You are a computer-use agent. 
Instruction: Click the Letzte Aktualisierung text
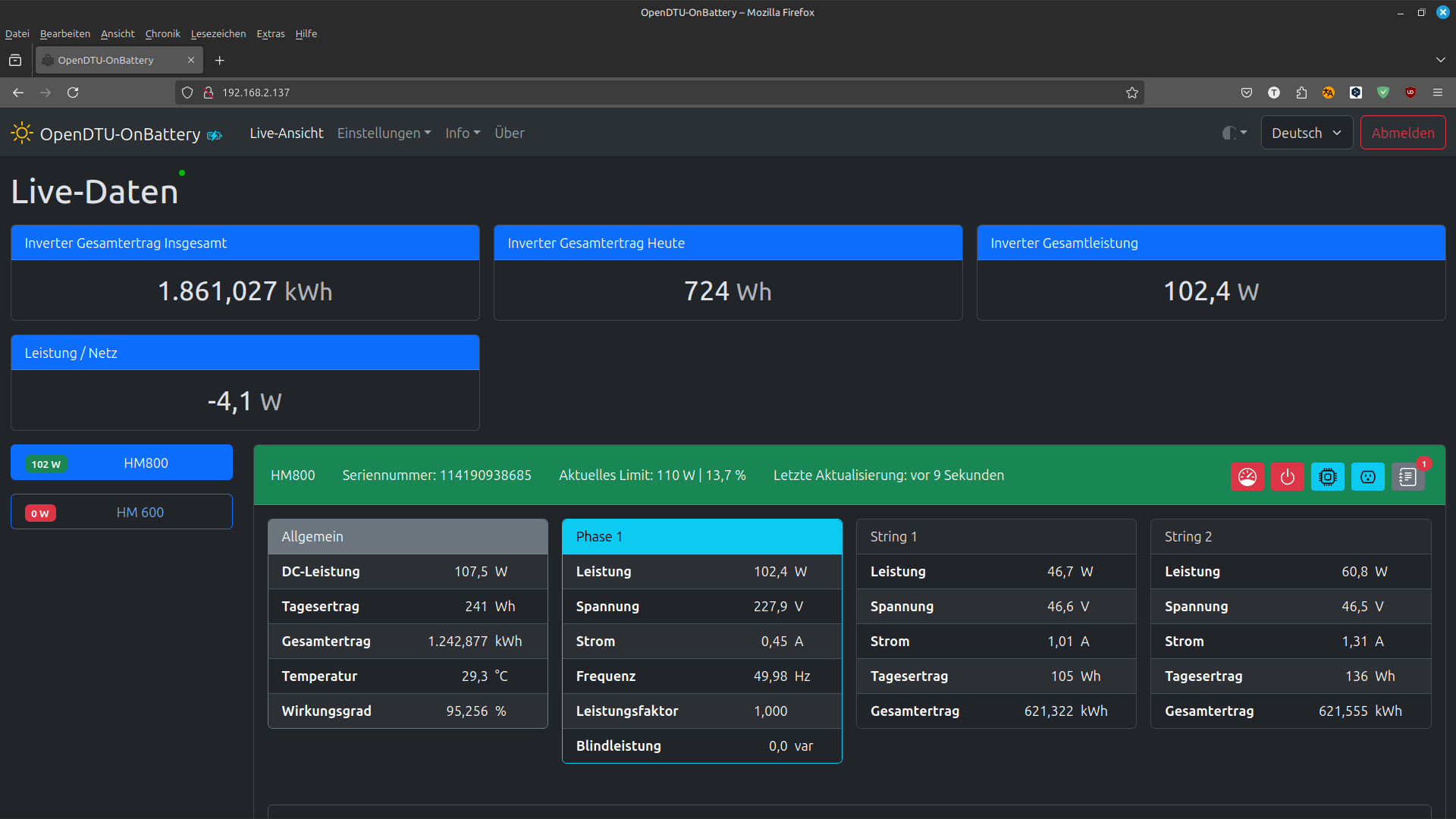889,475
